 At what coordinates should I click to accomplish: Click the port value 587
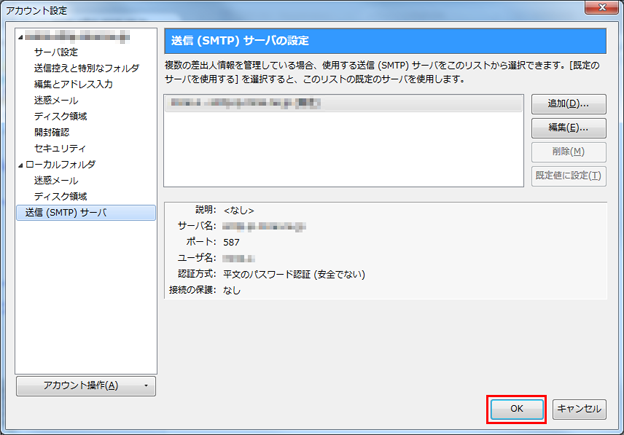click(x=231, y=242)
